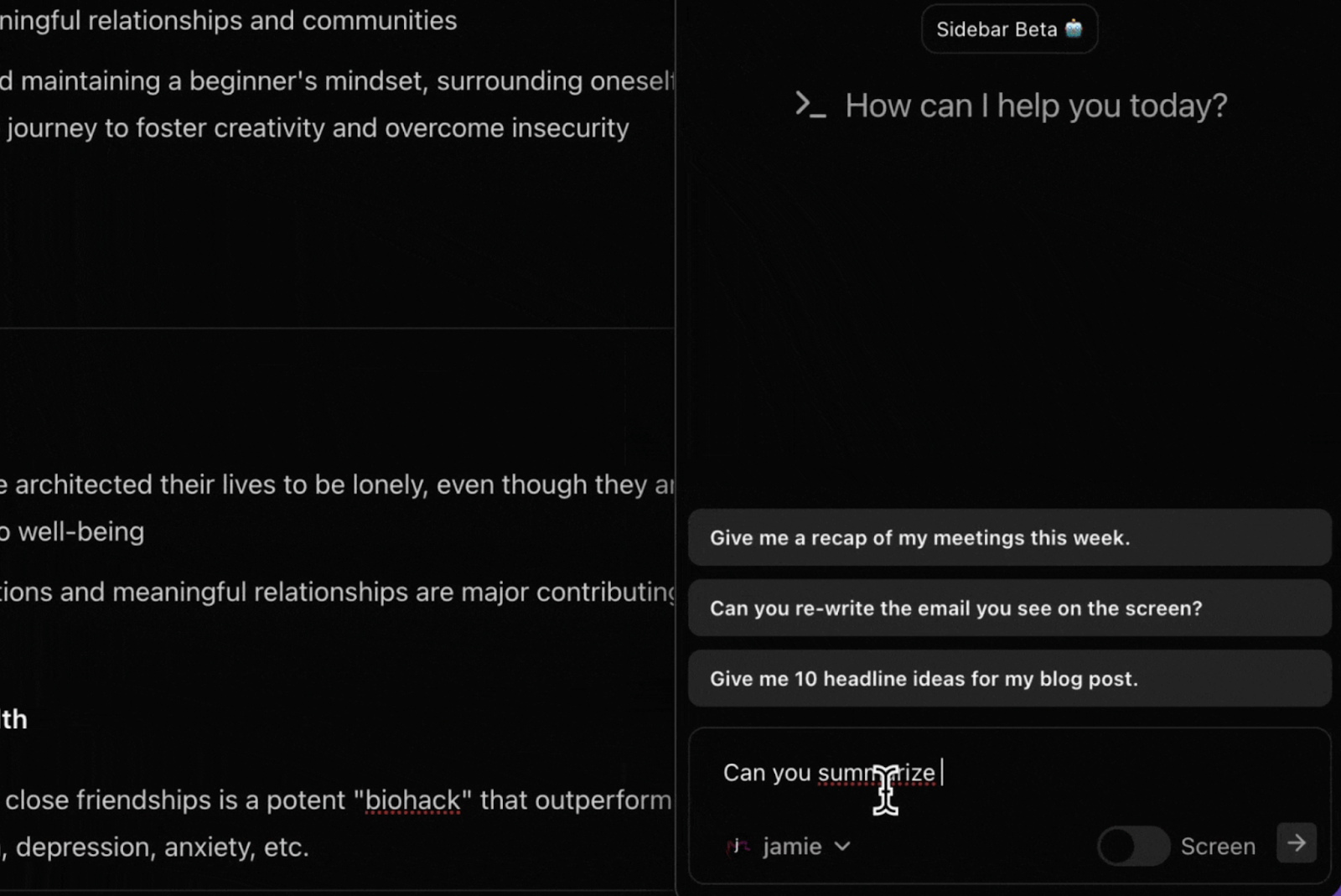This screenshot has width=1341, height=896.
Task: Toggle the Screen switch on
Action: (x=1133, y=846)
